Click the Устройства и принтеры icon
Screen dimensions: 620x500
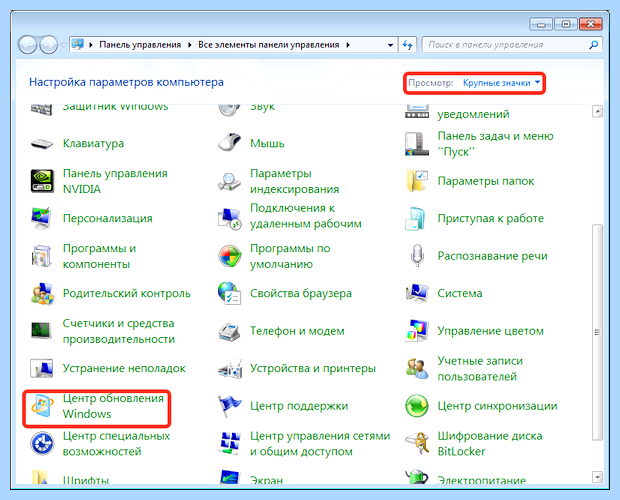pyautogui.click(x=230, y=368)
